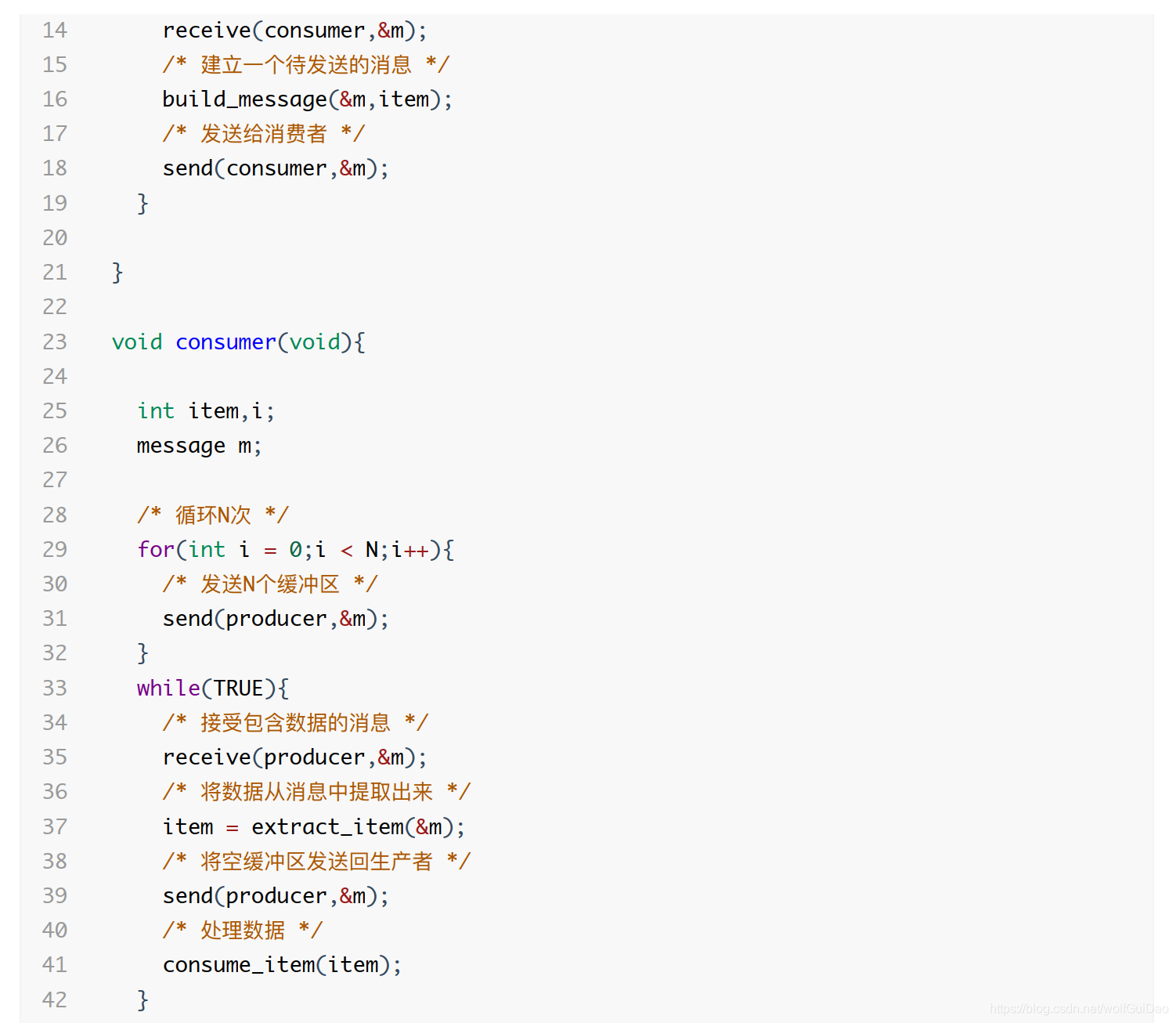Click 'consume_item(item);' on line 41
This screenshot has width=1176, height=1023.
[282, 965]
